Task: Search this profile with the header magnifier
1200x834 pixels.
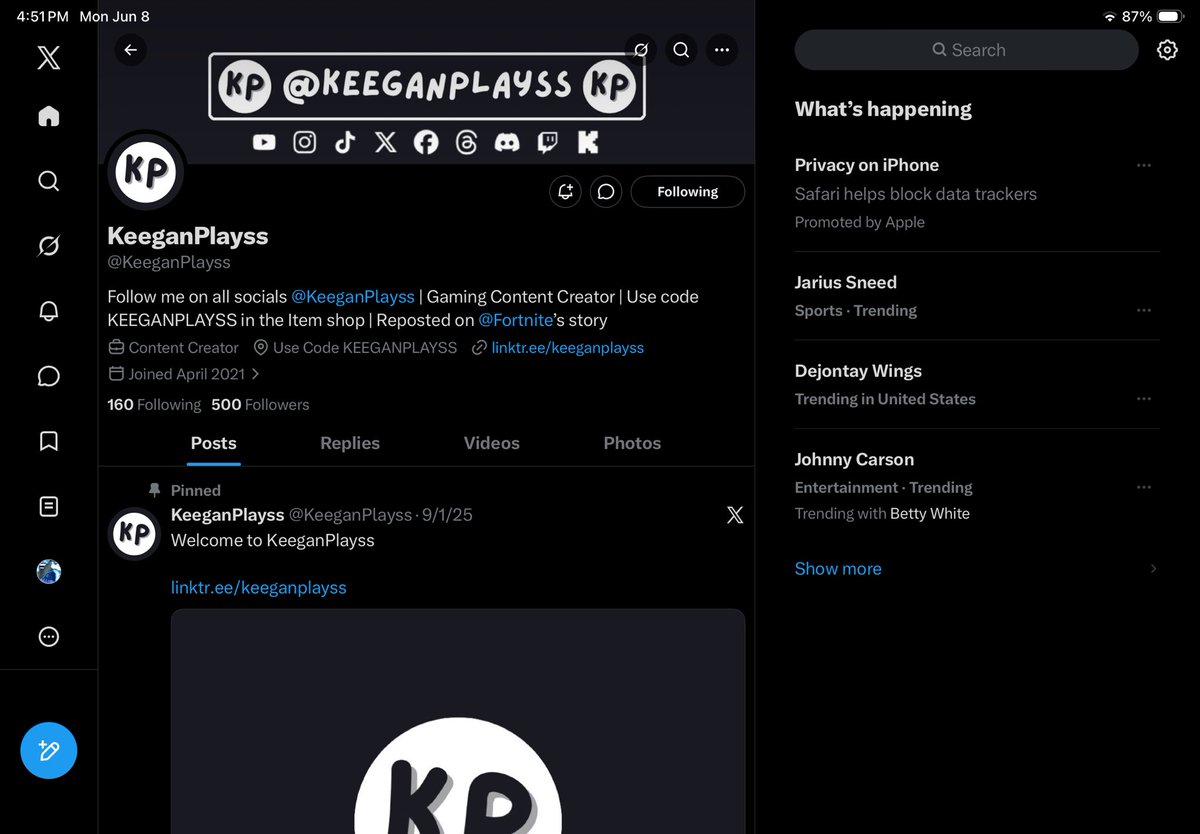Action: (x=681, y=50)
